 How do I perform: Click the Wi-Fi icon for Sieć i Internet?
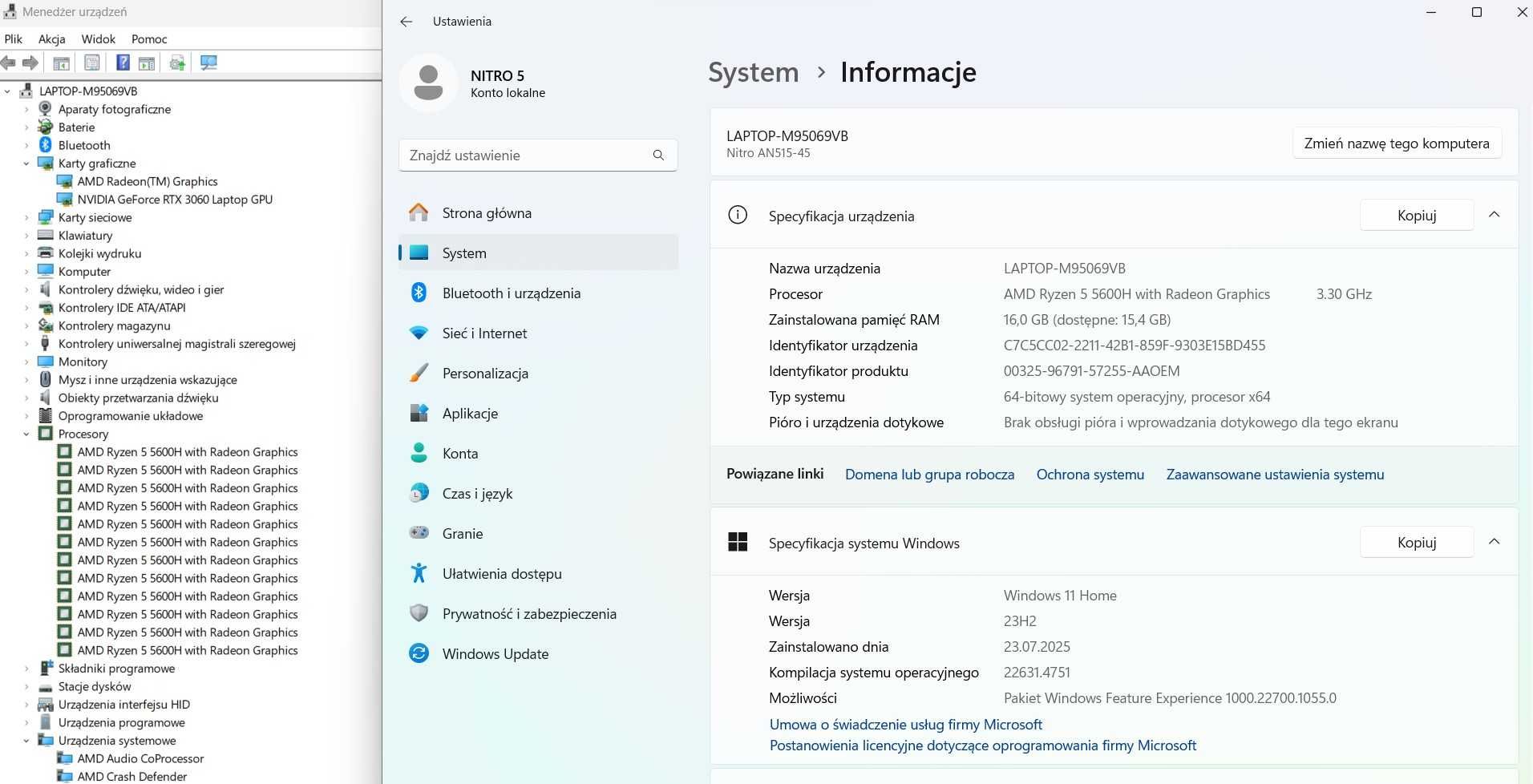pos(419,333)
